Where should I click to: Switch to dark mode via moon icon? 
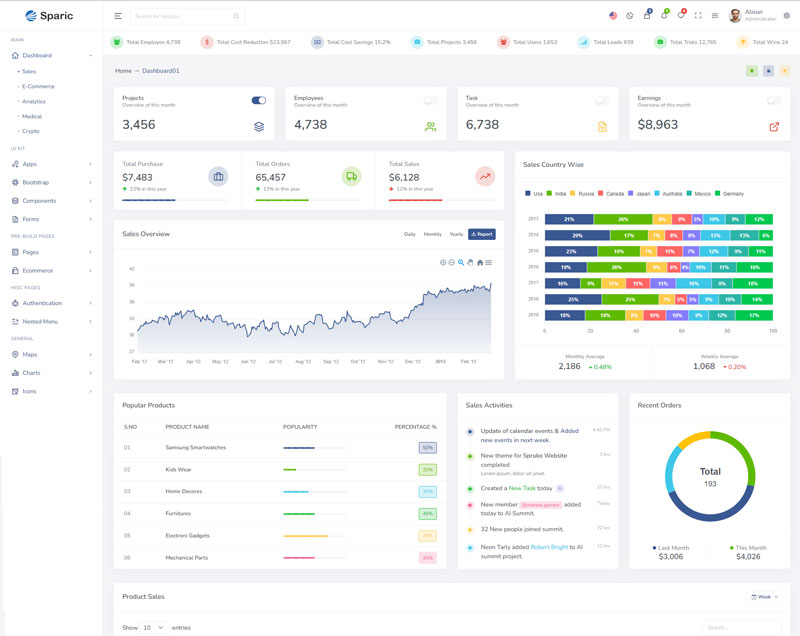point(629,16)
